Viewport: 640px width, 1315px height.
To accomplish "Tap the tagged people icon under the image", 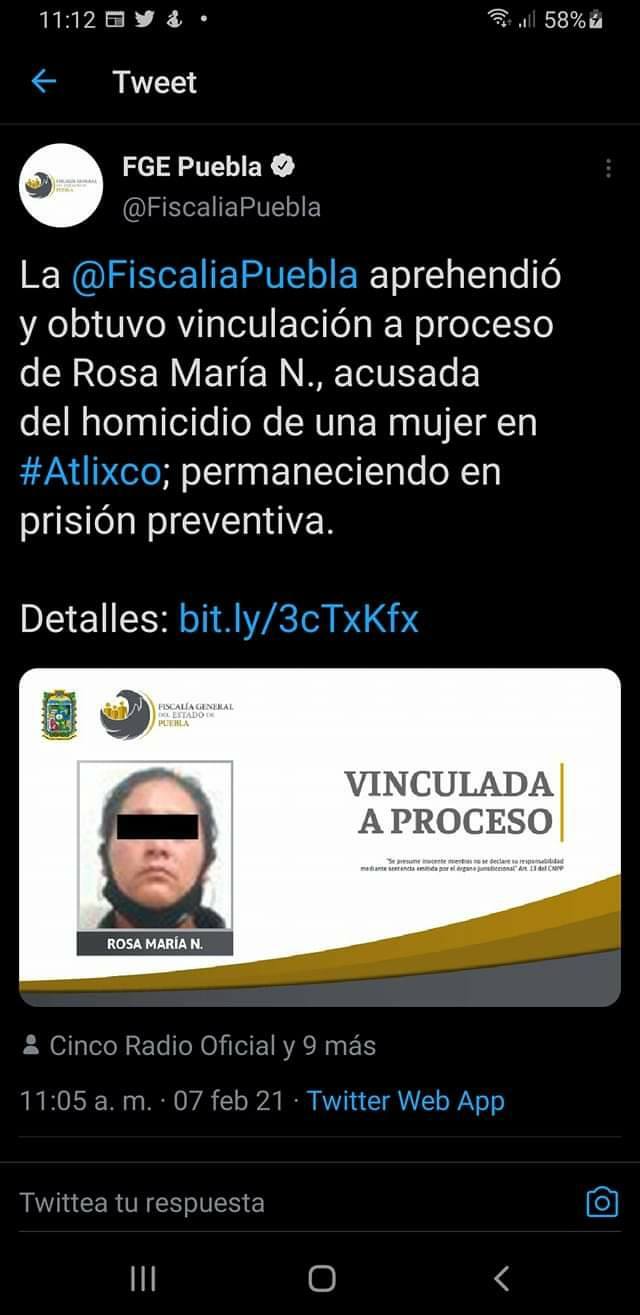I will (31, 1046).
